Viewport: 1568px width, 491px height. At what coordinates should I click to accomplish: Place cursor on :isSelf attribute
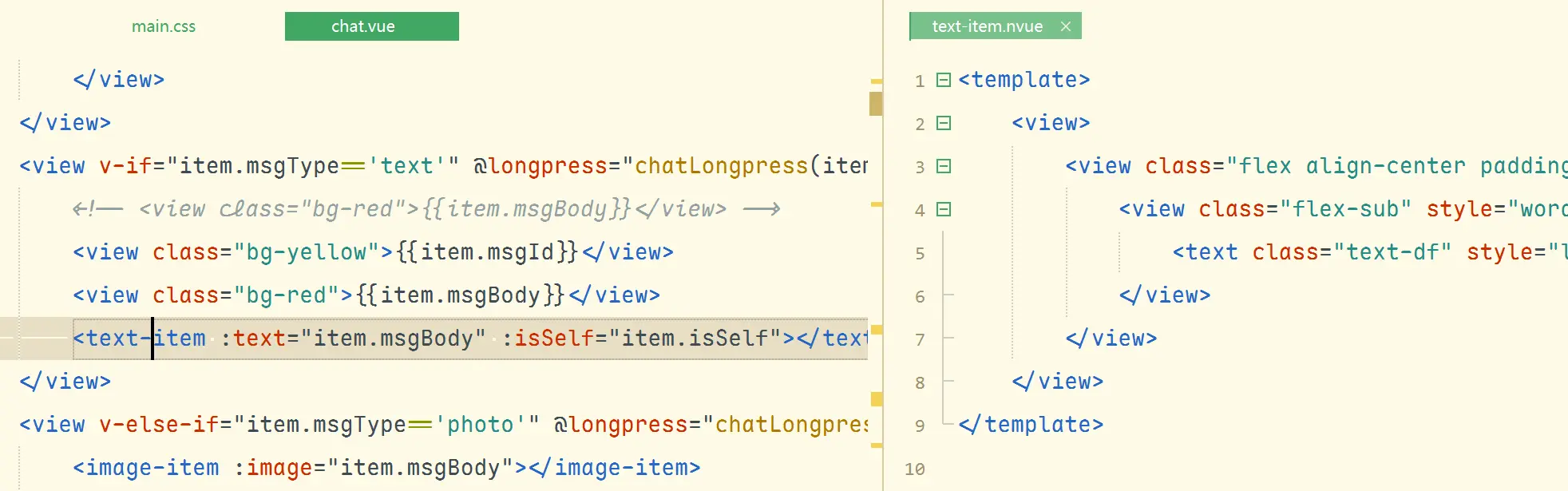tap(548, 339)
